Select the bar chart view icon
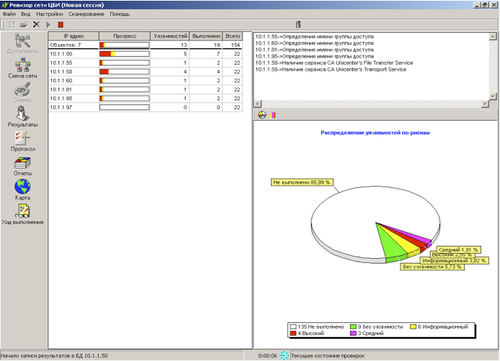Screen dimensions: 500x361 click(273, 115)
